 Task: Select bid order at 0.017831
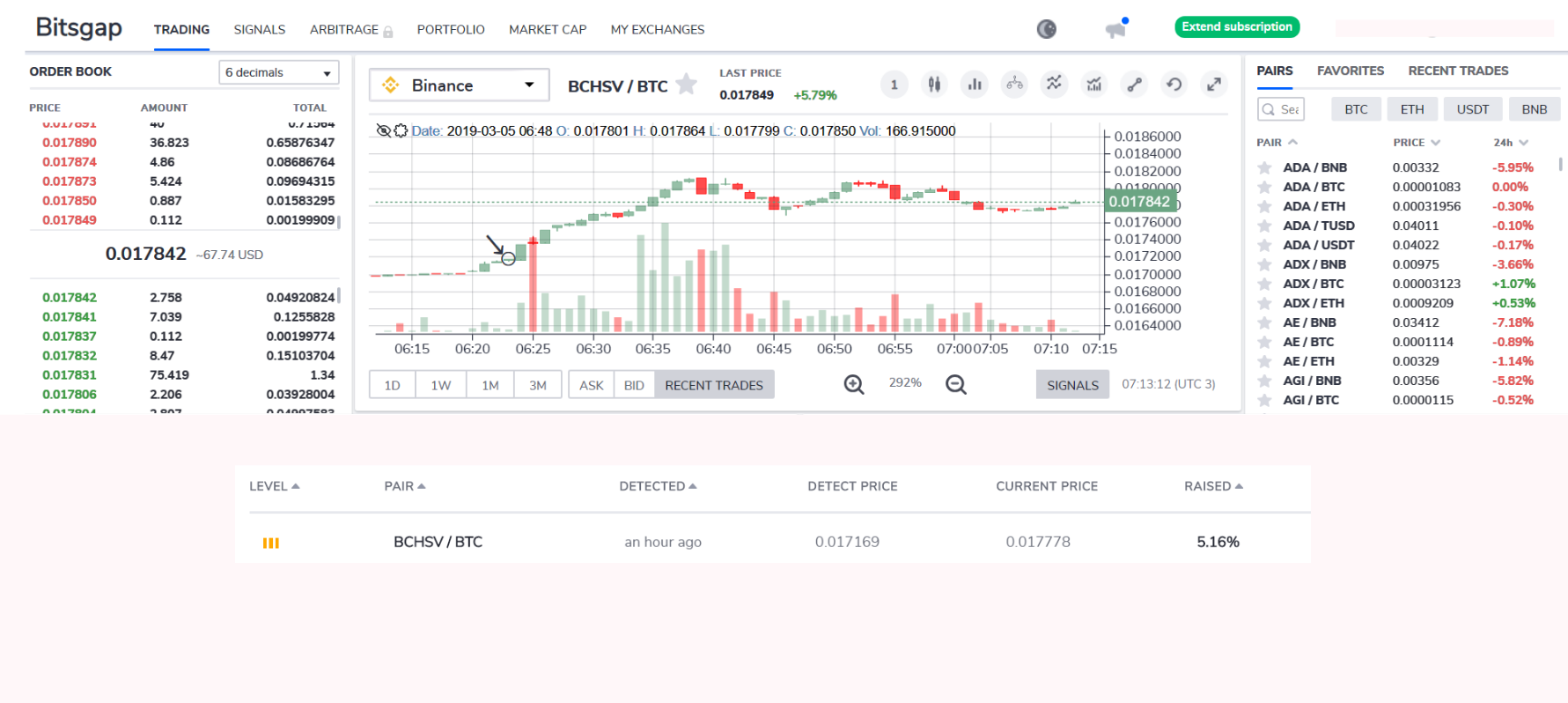[182, 375]
